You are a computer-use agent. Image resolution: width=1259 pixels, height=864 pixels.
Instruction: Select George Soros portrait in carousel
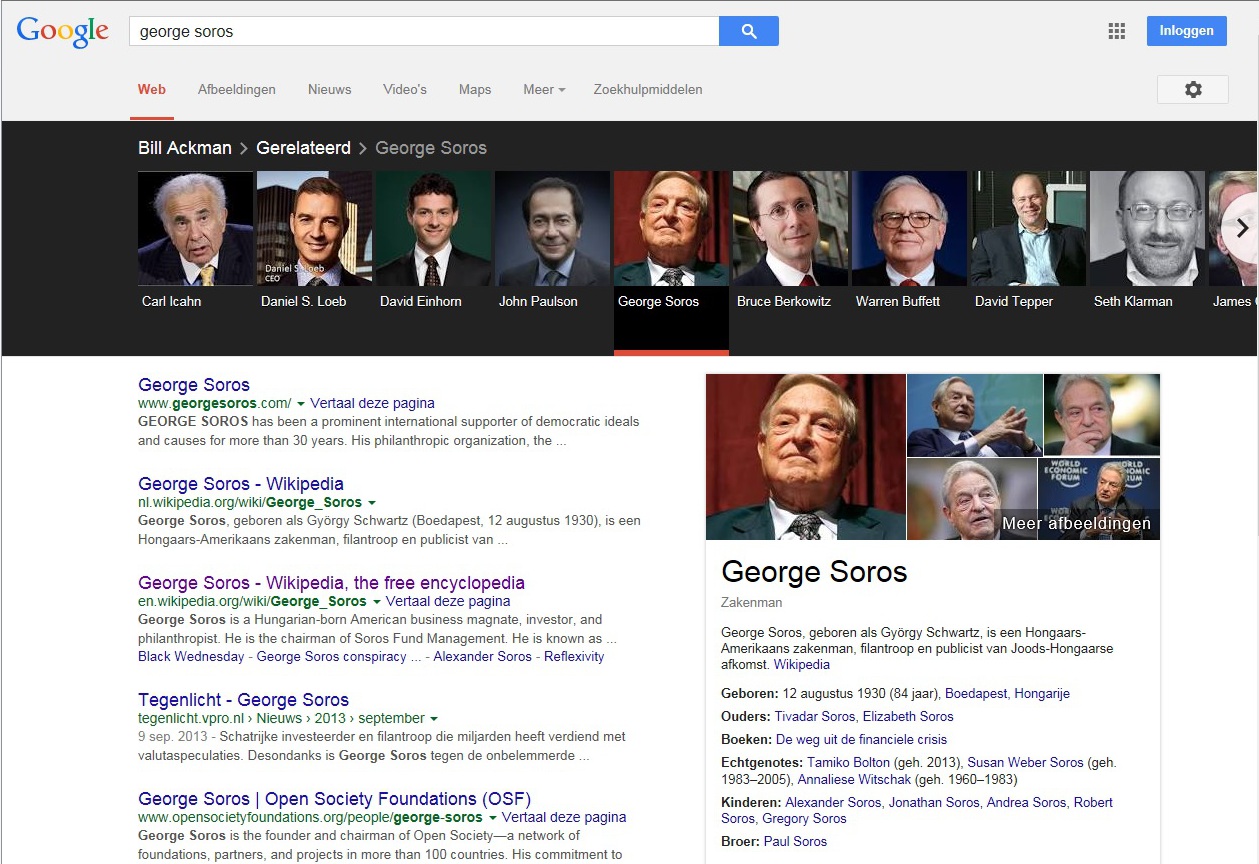(x=671, y=228)
